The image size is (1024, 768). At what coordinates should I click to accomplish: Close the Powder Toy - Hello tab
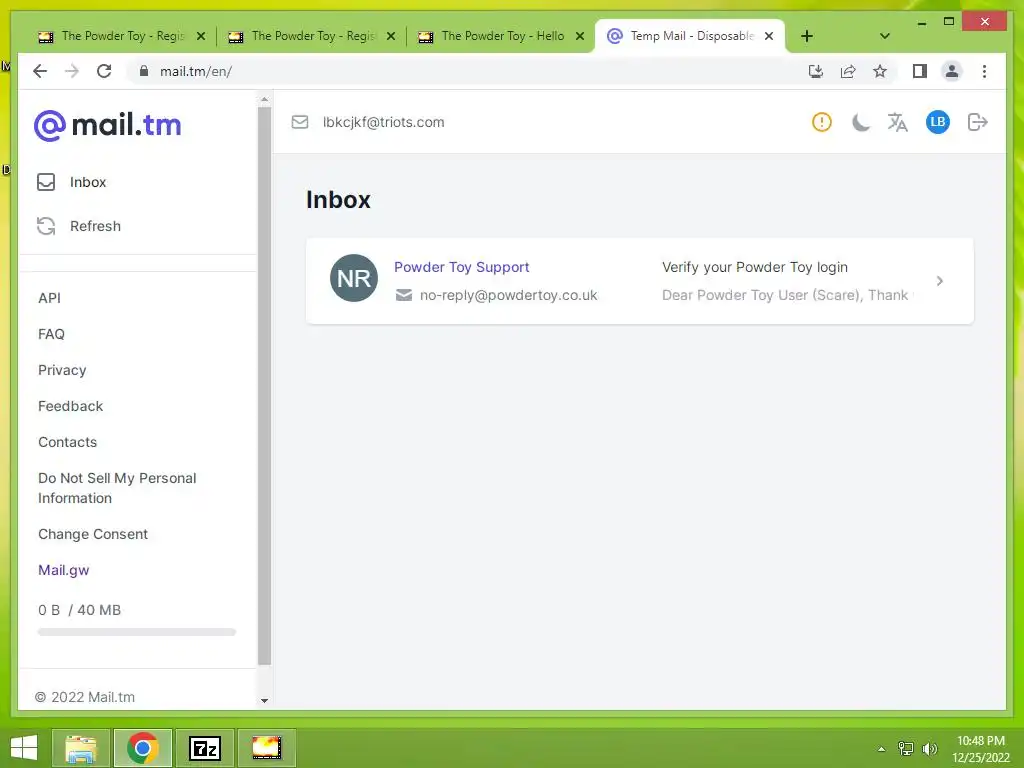pos(580,36)
